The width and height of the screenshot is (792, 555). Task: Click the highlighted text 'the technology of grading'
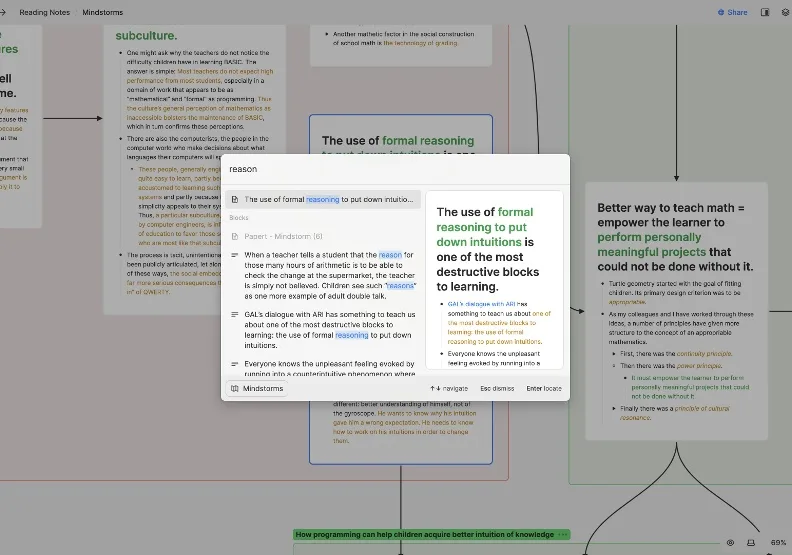[x=420, y=43]
